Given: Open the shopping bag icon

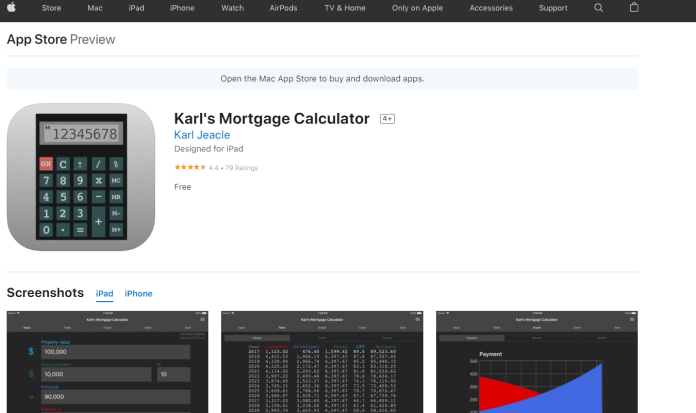Looking at the screenshot, I should 634,7.
